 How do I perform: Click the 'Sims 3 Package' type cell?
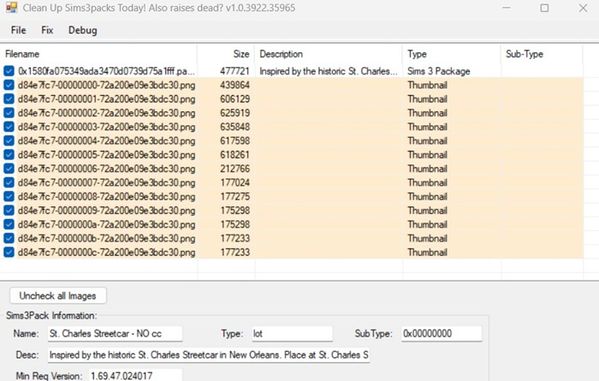(x=439, y=71)
